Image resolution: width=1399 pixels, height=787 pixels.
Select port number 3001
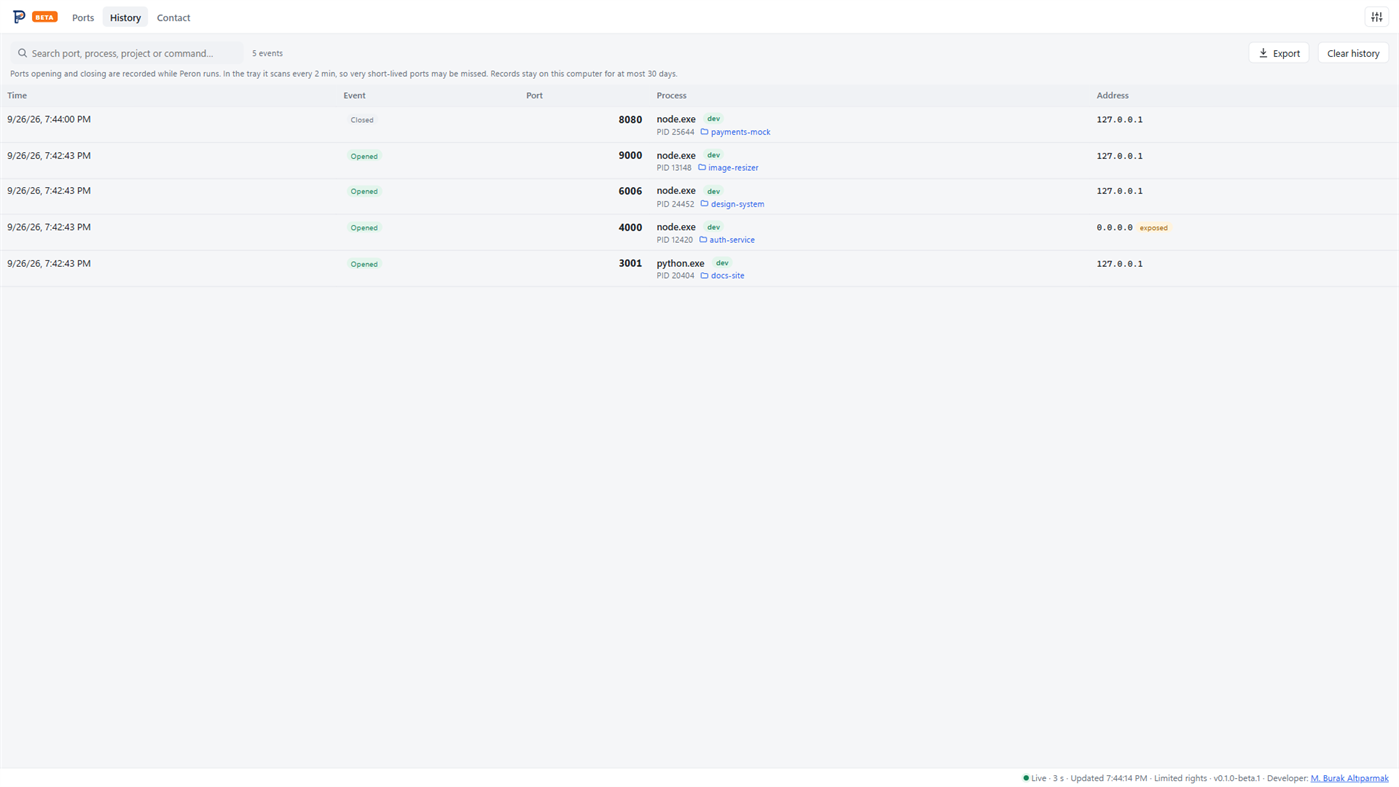[x=630, y=263]
